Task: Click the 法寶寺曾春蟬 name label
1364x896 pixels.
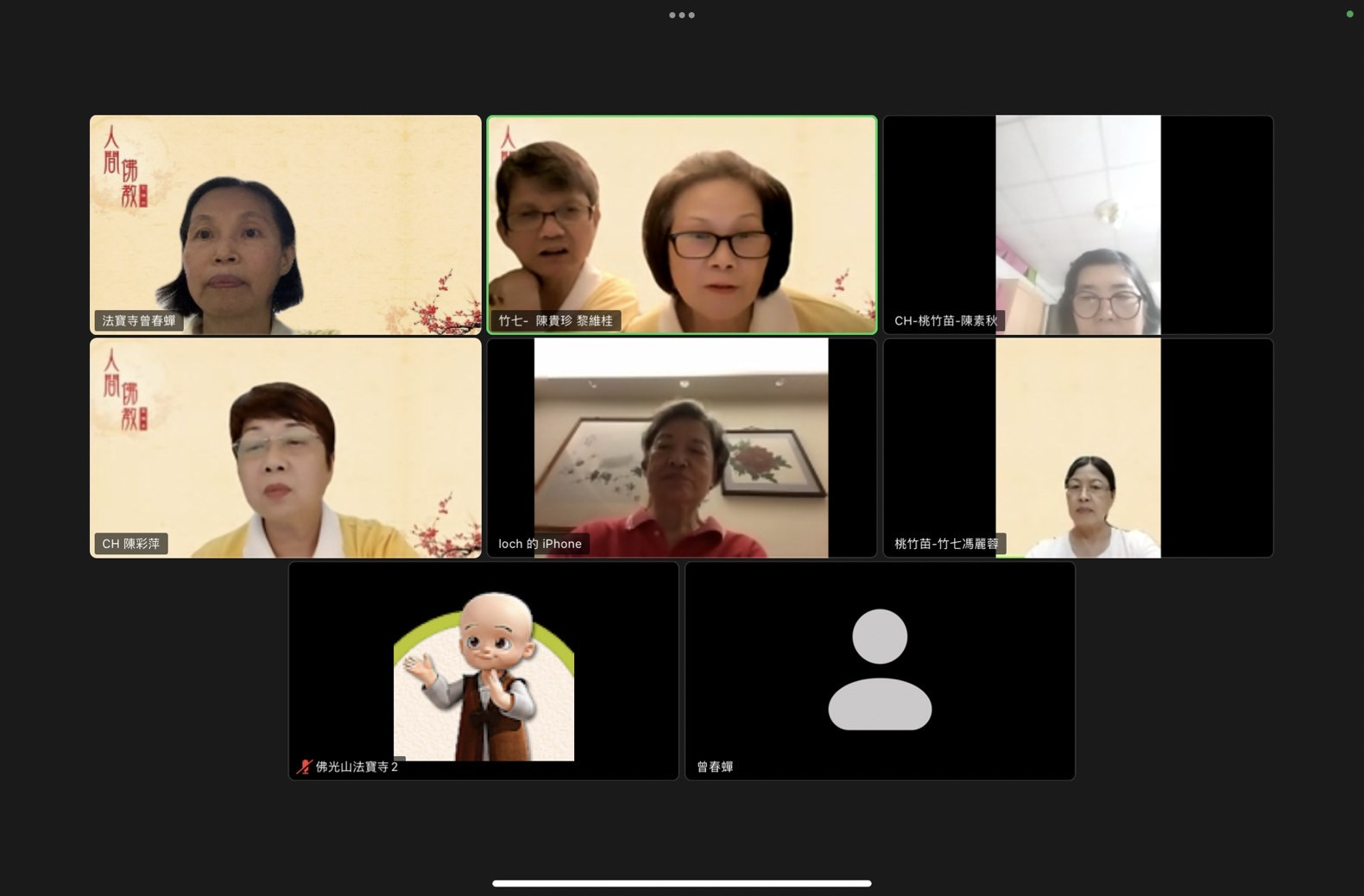Action: coord(138,321)
